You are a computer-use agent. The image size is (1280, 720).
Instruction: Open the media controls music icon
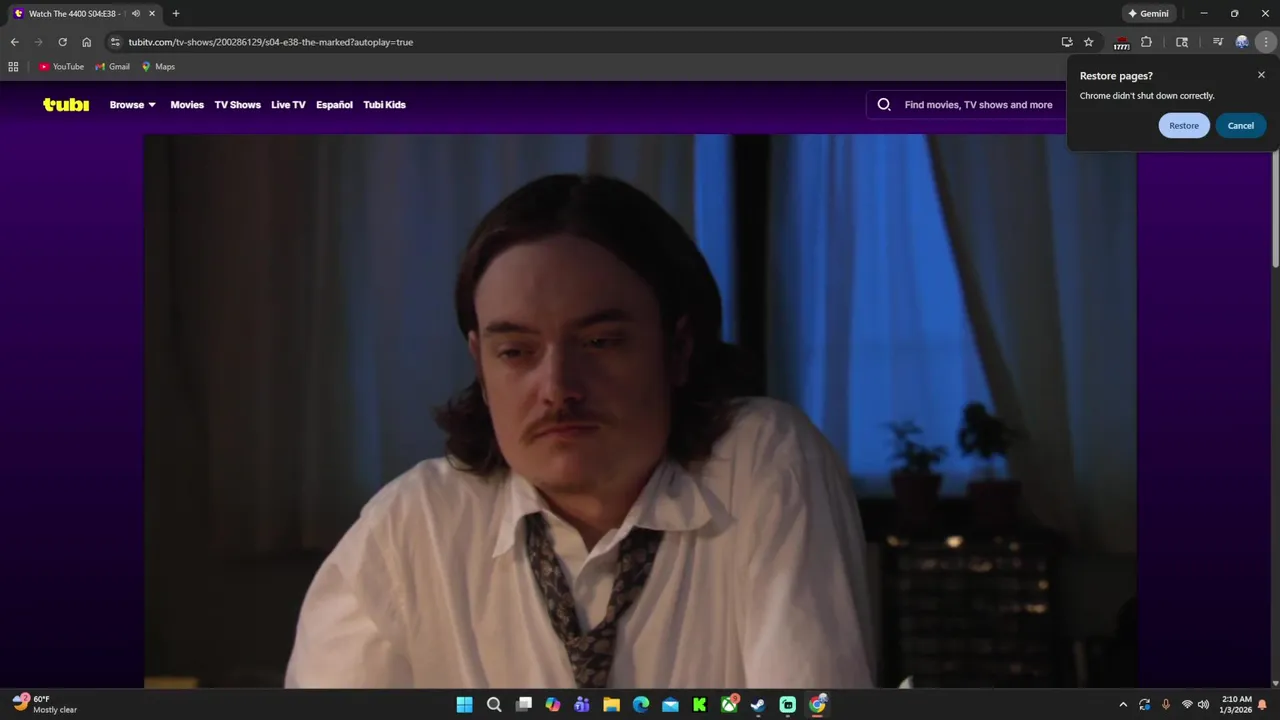(1217, 42)
